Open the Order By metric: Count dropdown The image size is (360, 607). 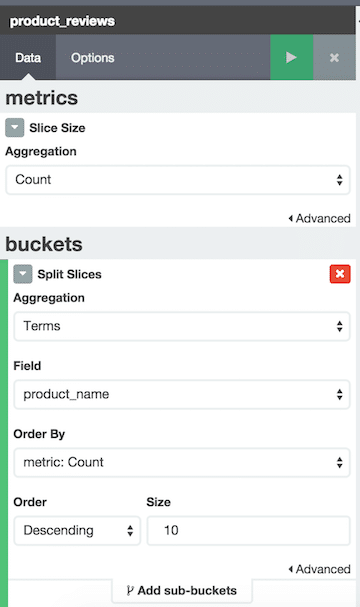[x=182, y=463]
